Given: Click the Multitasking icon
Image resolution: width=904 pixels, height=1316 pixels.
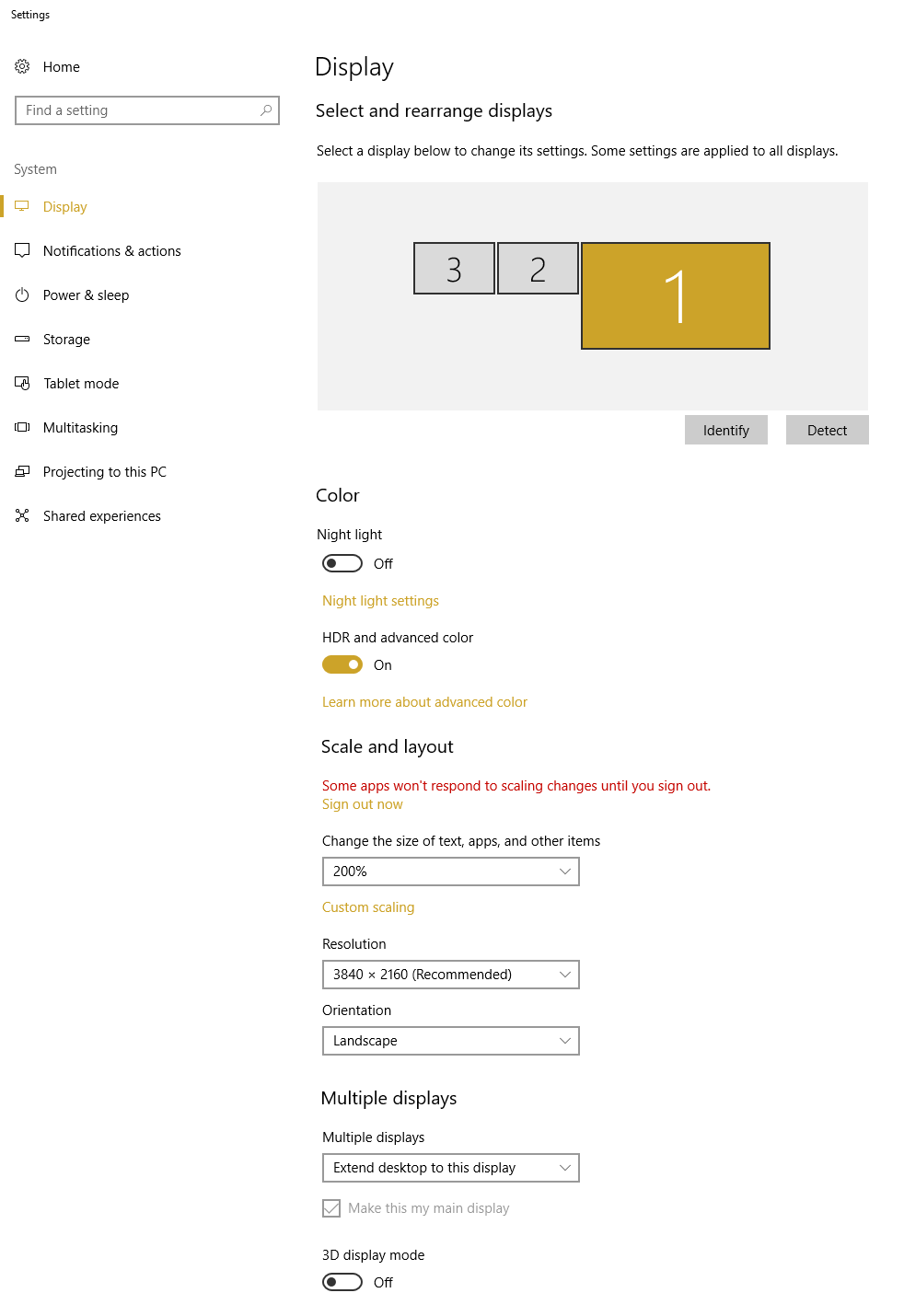Looking at the screenshot, I should point(22,427).
